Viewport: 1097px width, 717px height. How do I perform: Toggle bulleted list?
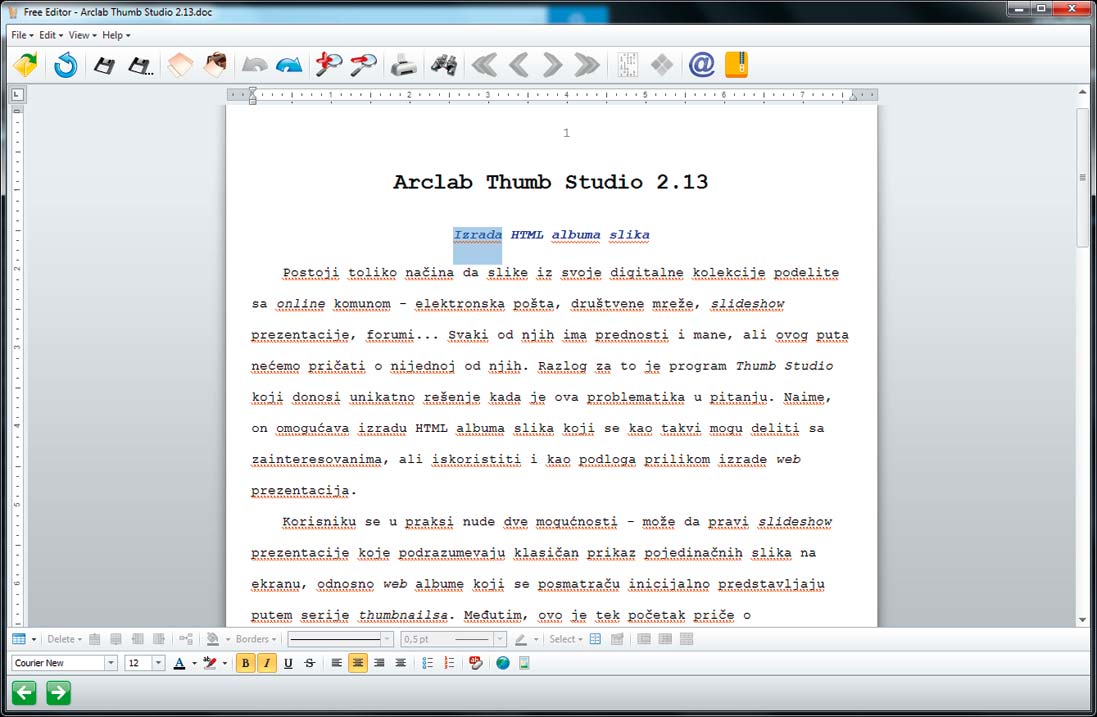pos(427,662)
